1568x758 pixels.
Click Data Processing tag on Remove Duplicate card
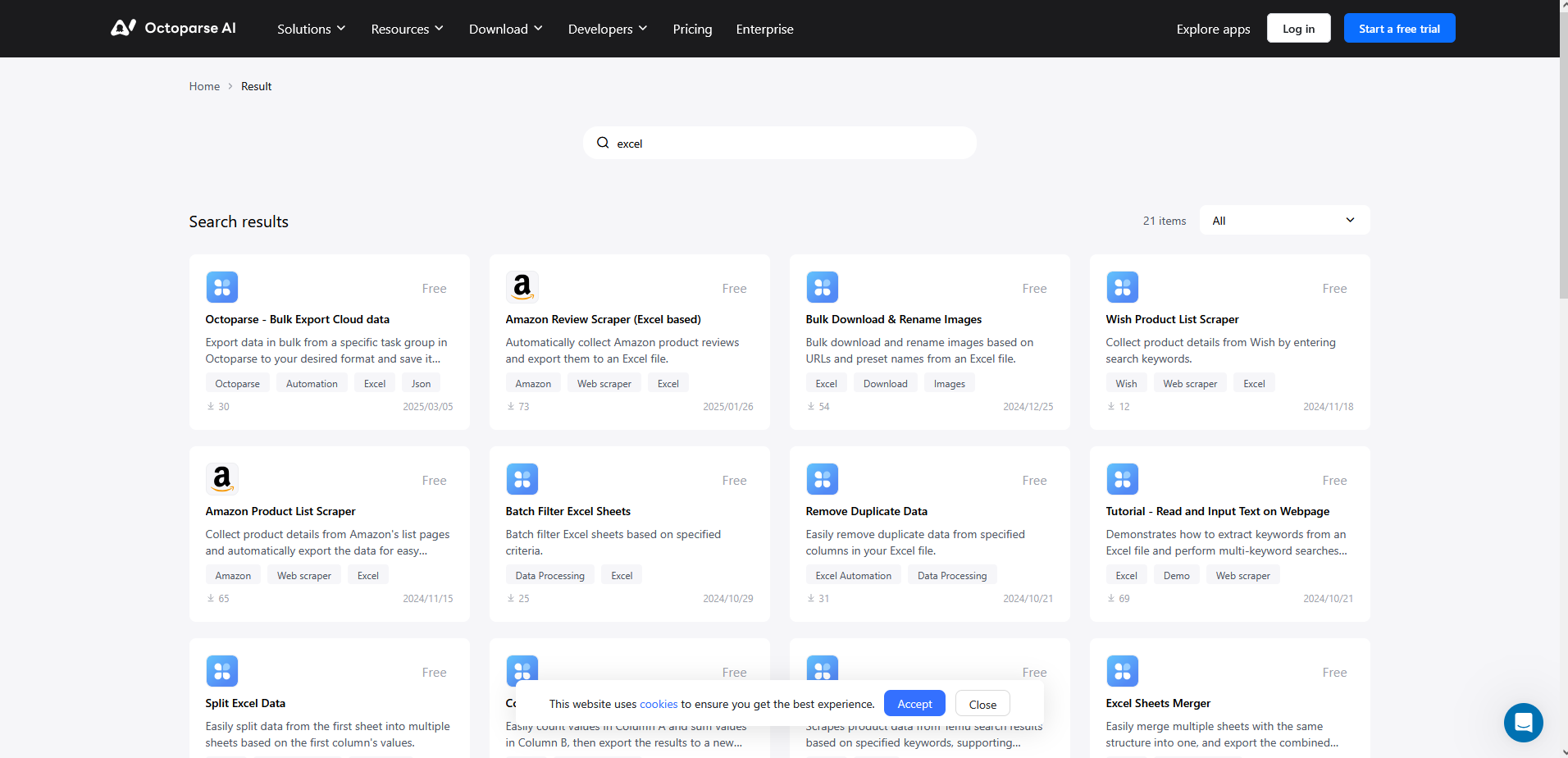pyautogui.click(x=952, y=575)
